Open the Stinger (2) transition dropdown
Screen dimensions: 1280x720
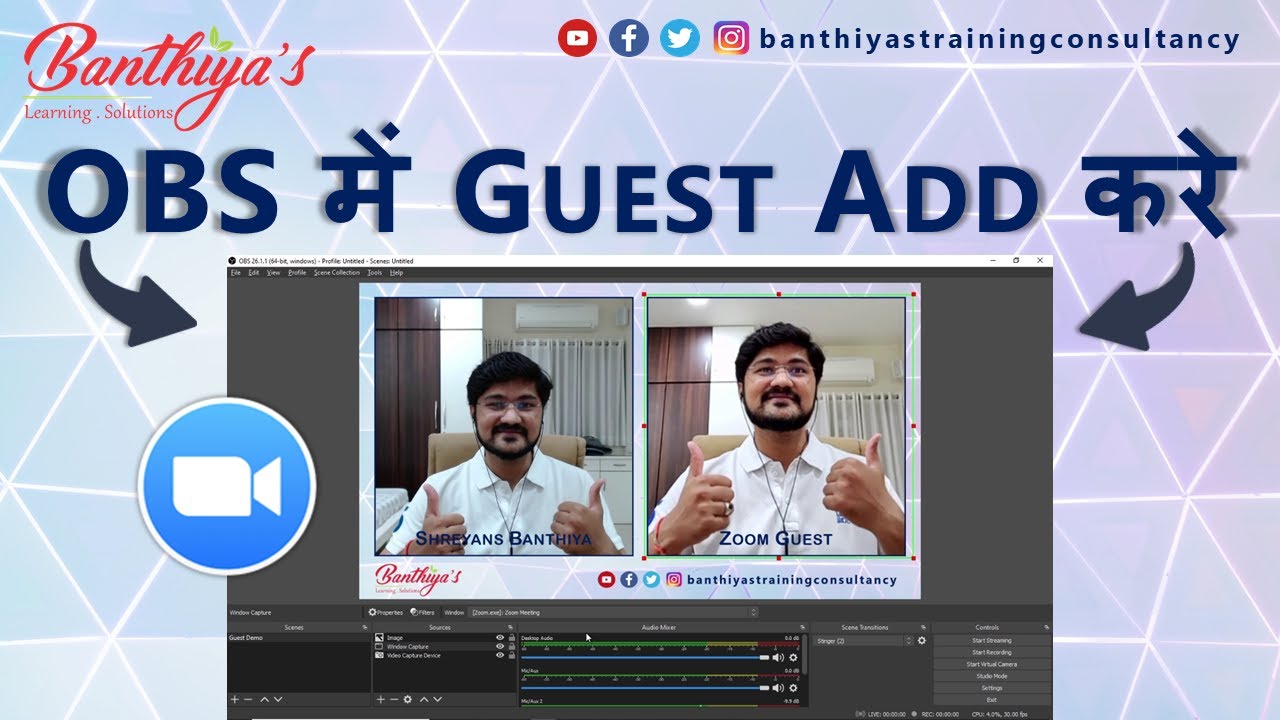[864, 640]
